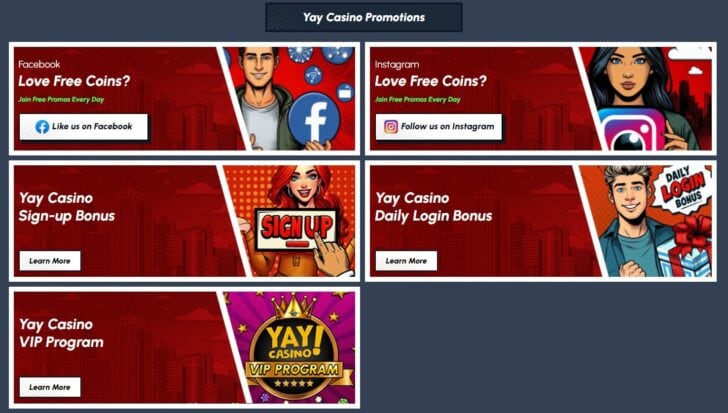Open Learn More for VIP Program

pyautogui.click(x=50, y=387)
